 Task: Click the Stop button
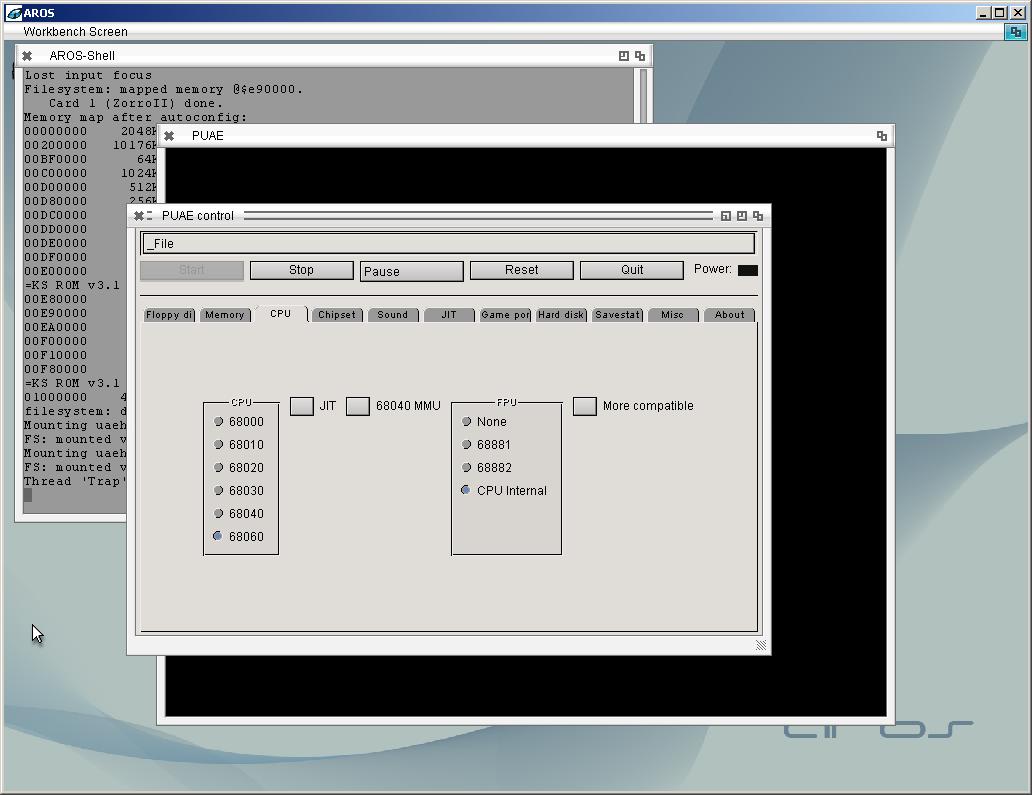tap(301, 270)
